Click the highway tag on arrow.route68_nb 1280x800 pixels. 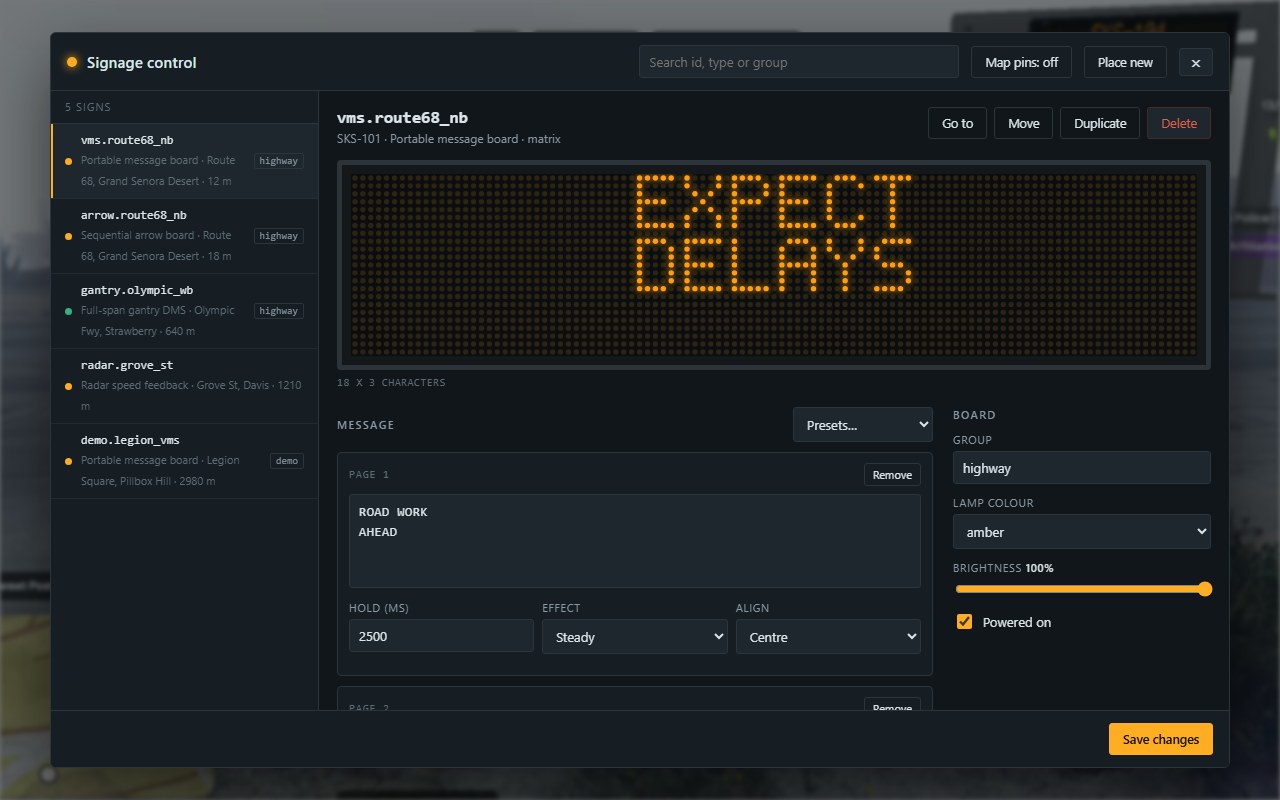pos(278,236)
